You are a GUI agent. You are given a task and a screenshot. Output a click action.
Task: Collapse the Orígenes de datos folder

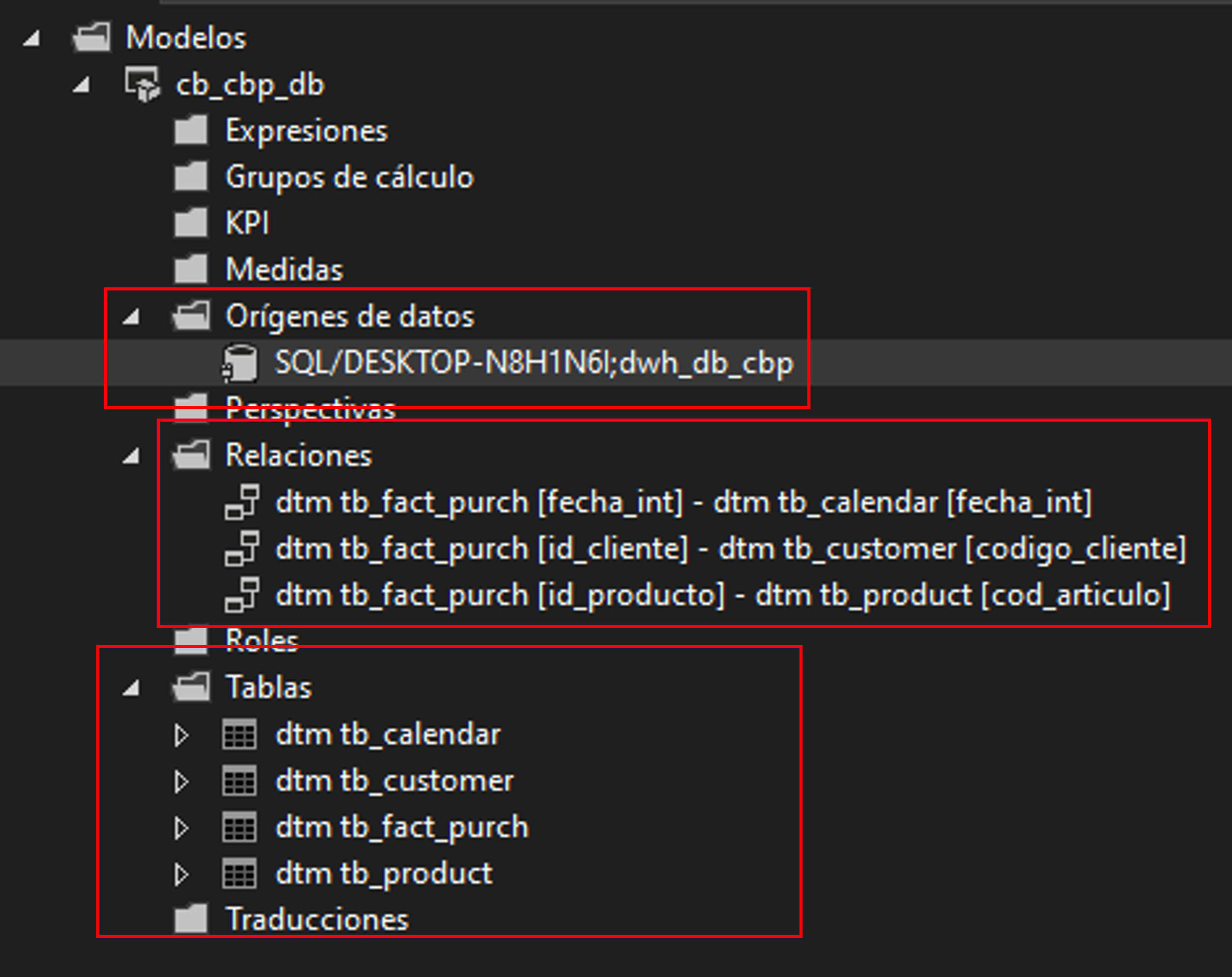131,316
